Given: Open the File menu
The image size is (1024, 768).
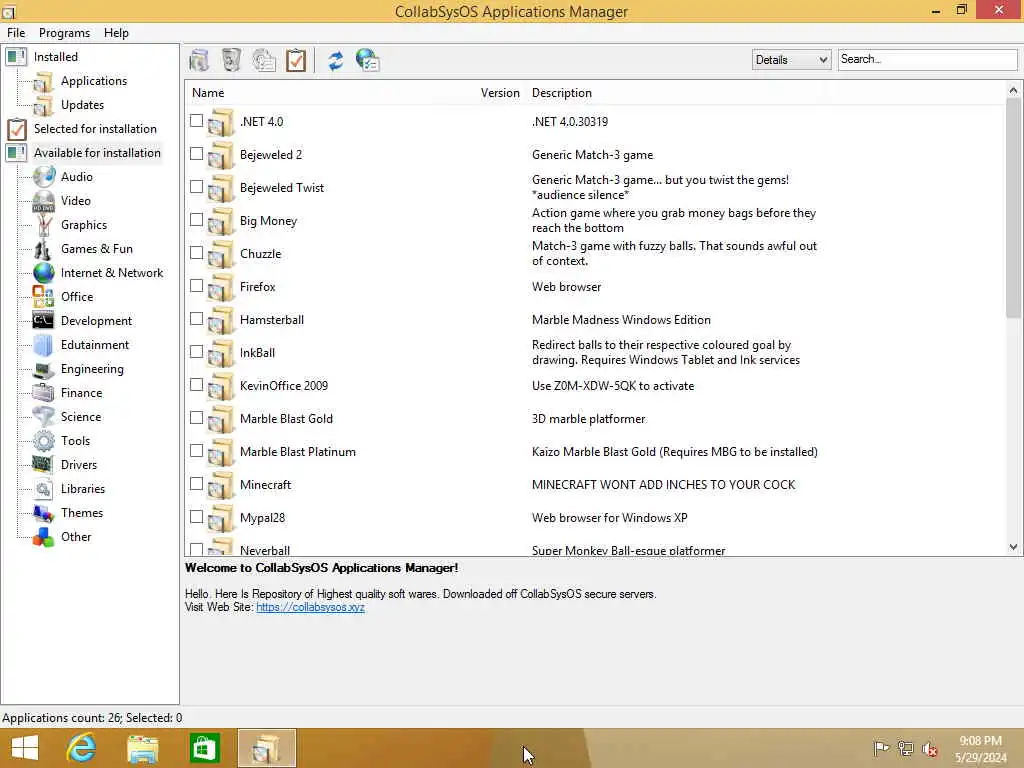Looking at the screenshot, I should coord(16,33).
